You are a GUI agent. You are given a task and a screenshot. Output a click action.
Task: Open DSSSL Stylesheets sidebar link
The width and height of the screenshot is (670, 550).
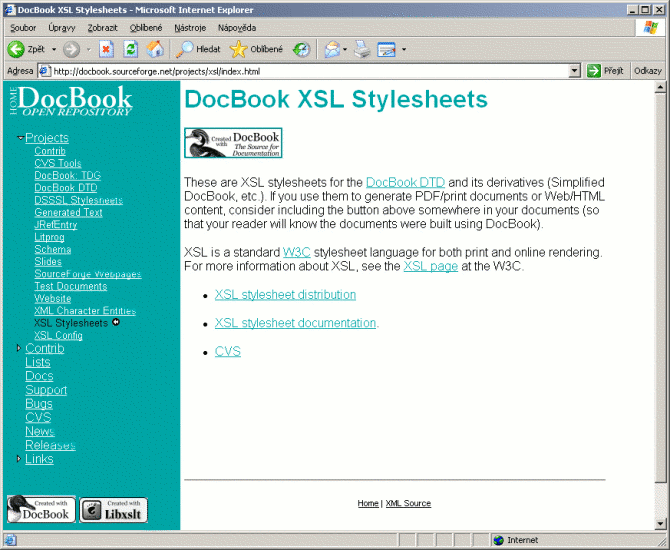click(79, 200)
